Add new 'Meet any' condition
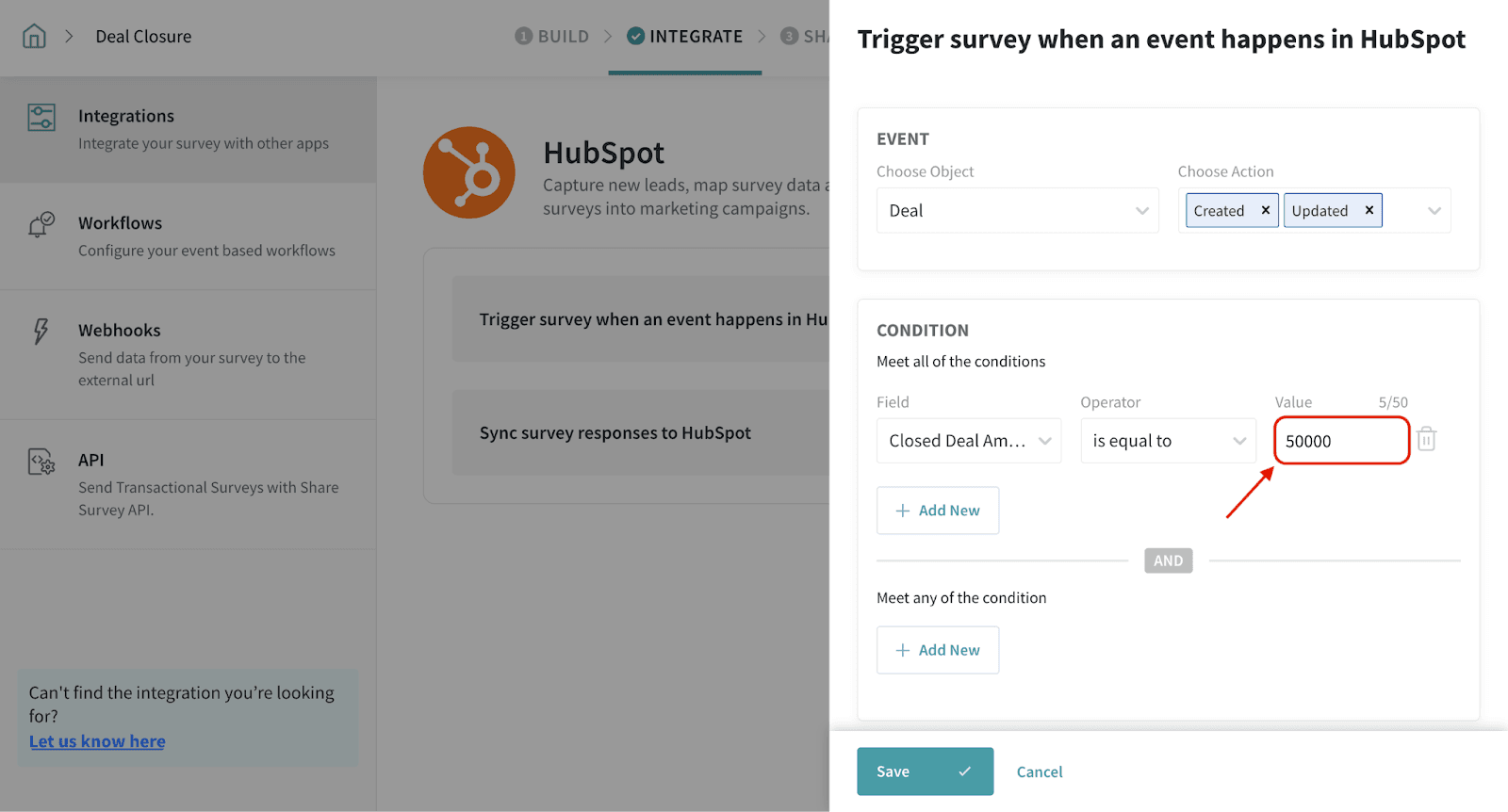The height and width of the screenshot is (812, 1508). [x=938, y=650]
